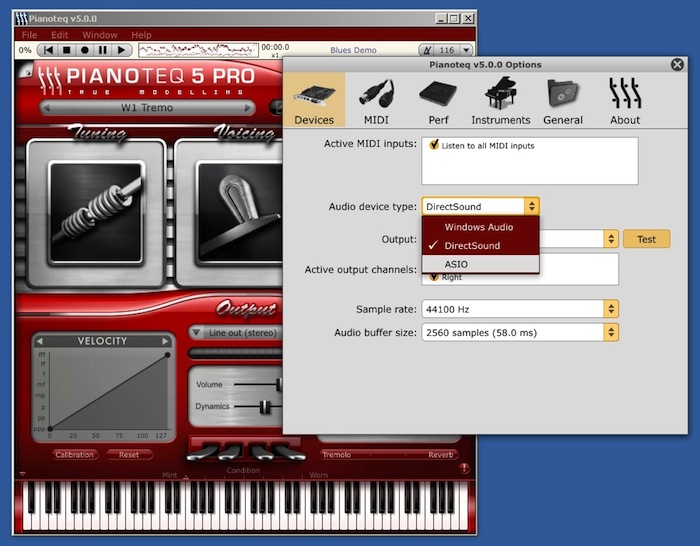The height and width of the screenshot is (546, 700).
Task: Open the Edit menu
Action: [x=60, y=35]
